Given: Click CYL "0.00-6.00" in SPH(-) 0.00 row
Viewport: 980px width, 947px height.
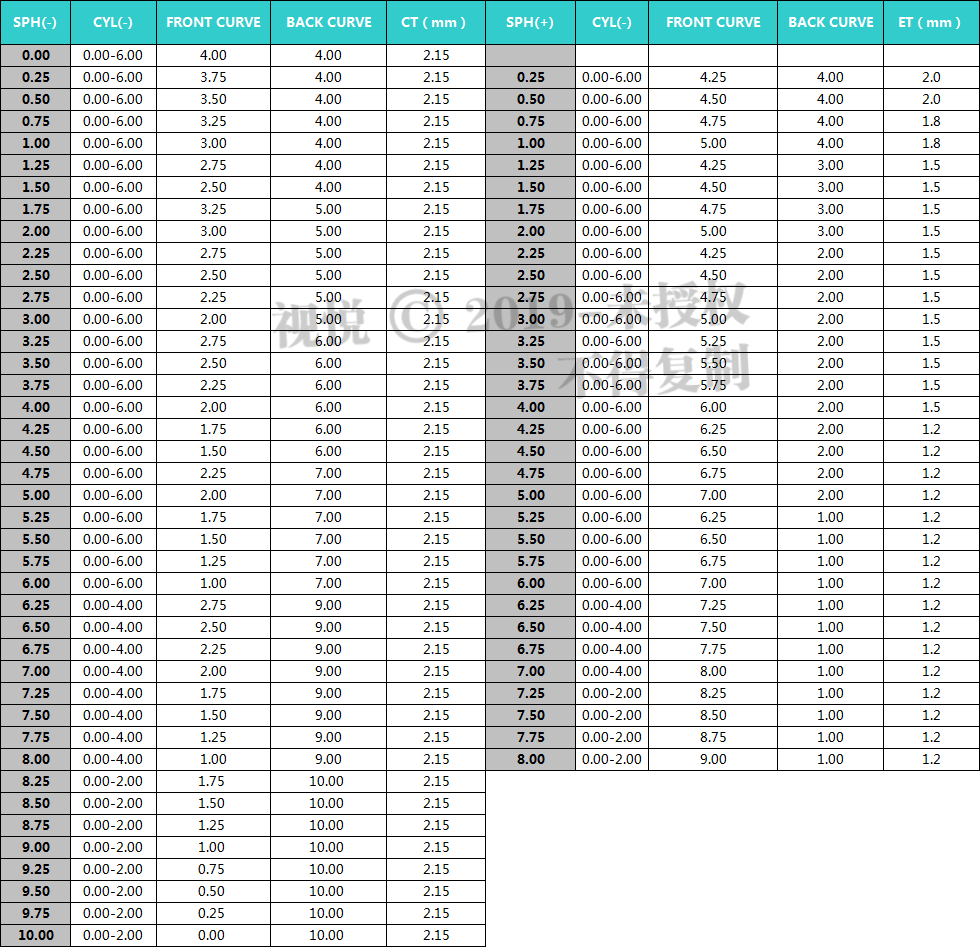Looking at the screenshot, I should (112, 56).
